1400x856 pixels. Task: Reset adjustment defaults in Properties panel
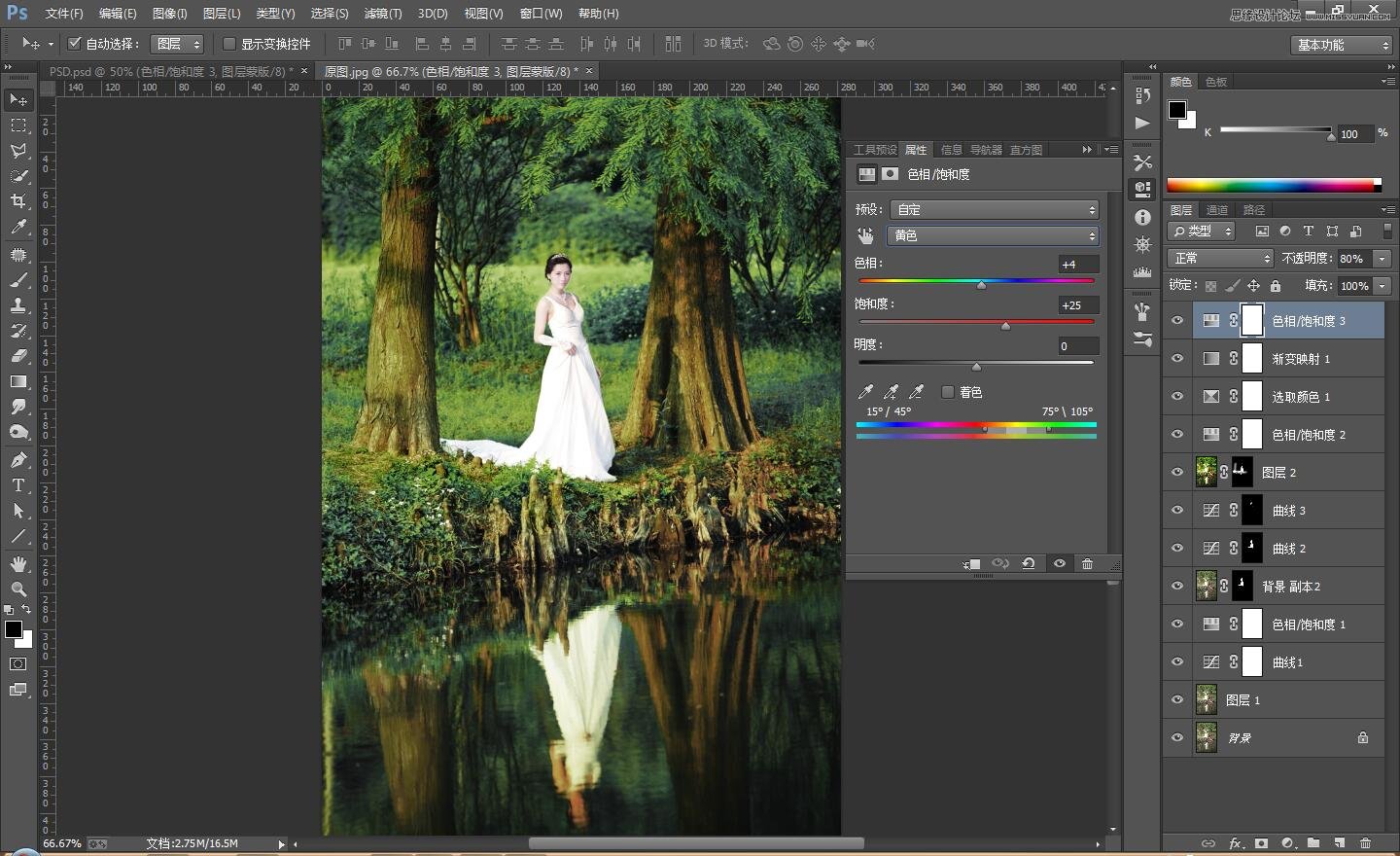click(1028, 564)
